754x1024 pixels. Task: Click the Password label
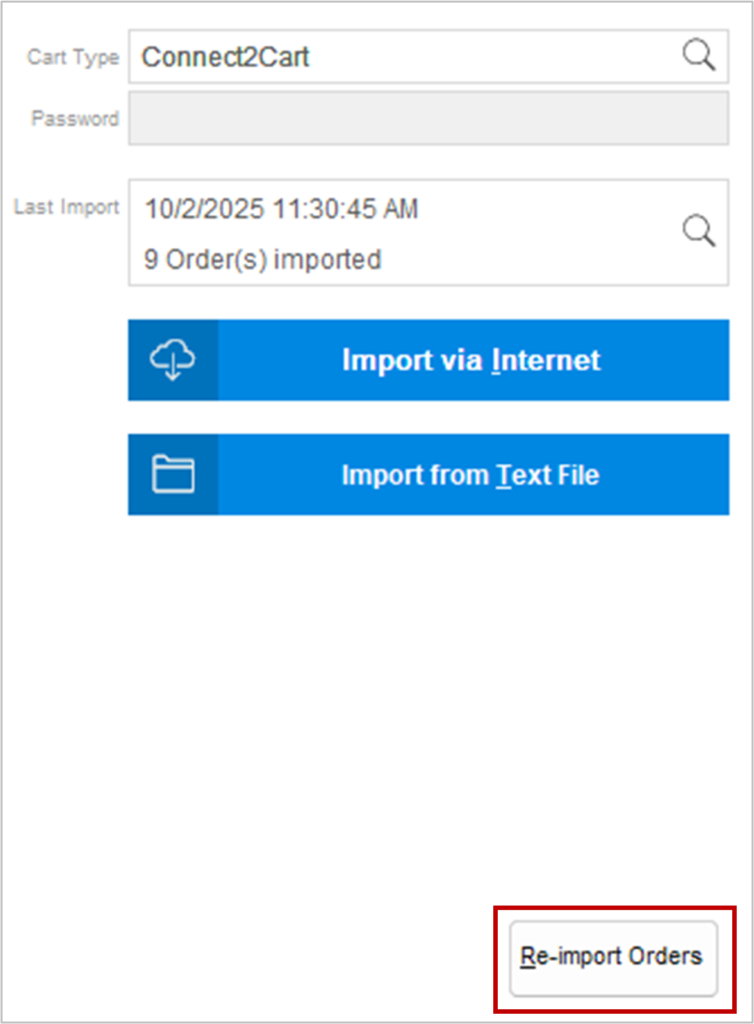click(75, 119)
